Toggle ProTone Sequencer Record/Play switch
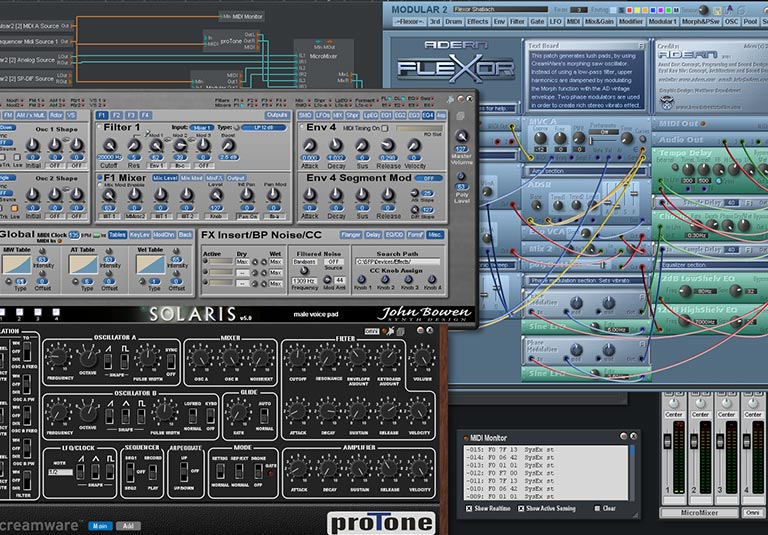 tap(152, 472)
